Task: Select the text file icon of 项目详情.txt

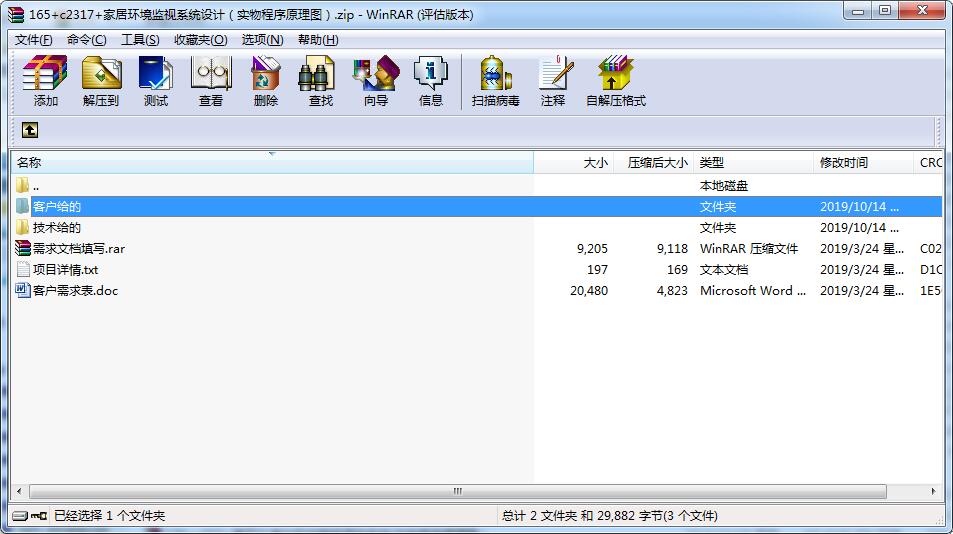Action: 22,269
